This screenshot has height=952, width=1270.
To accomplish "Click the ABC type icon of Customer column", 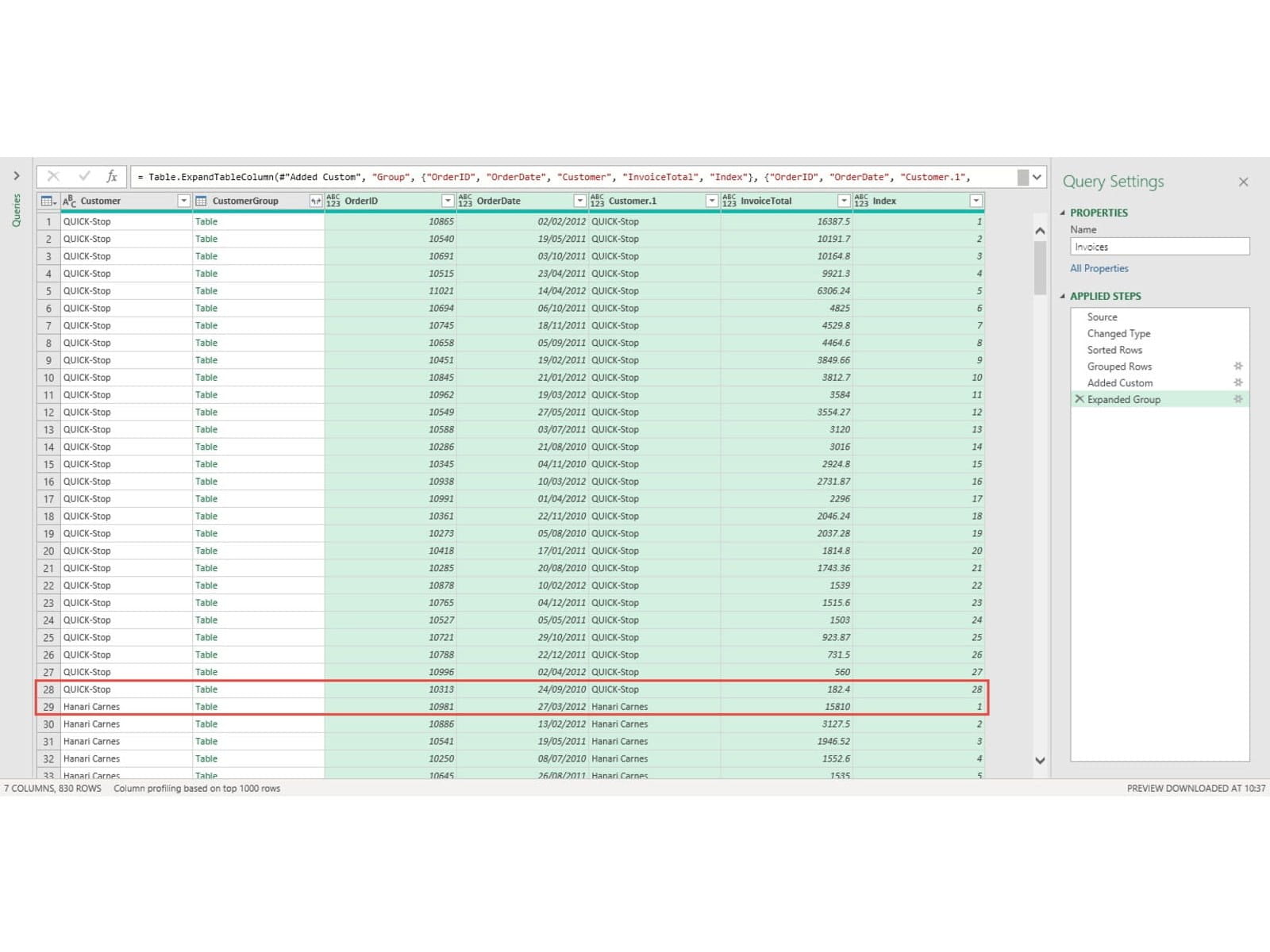I will [70, 202].
